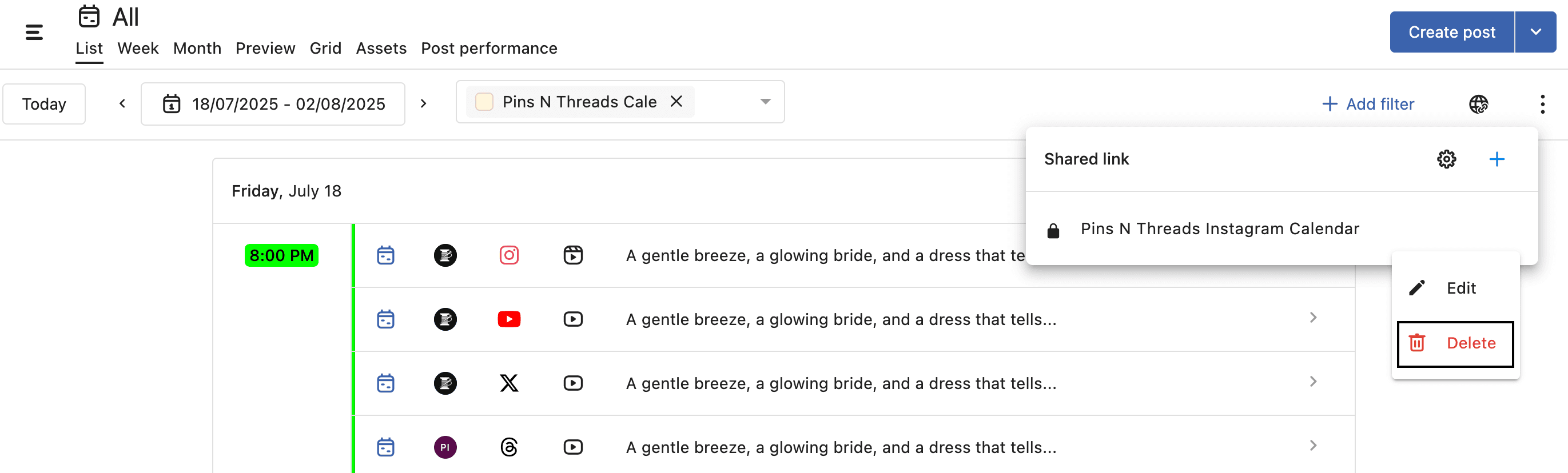Viewport: 1568px width, 473px height.
Task: Switch to the Week tab
Action: coord(138,48)
